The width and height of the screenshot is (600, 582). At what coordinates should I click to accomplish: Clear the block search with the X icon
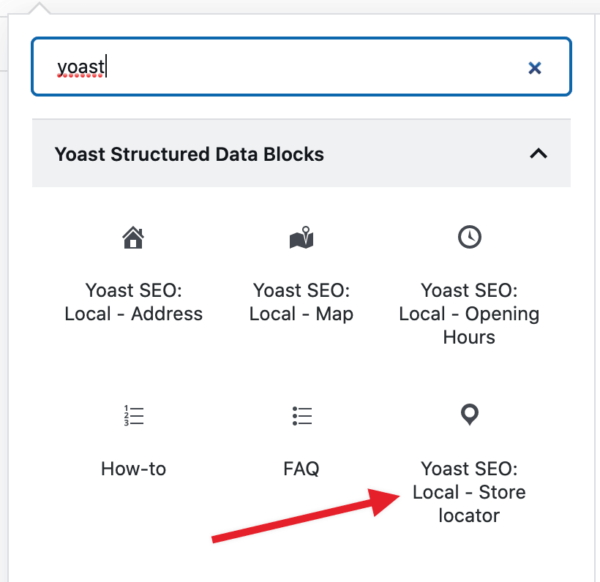[535, 68]
